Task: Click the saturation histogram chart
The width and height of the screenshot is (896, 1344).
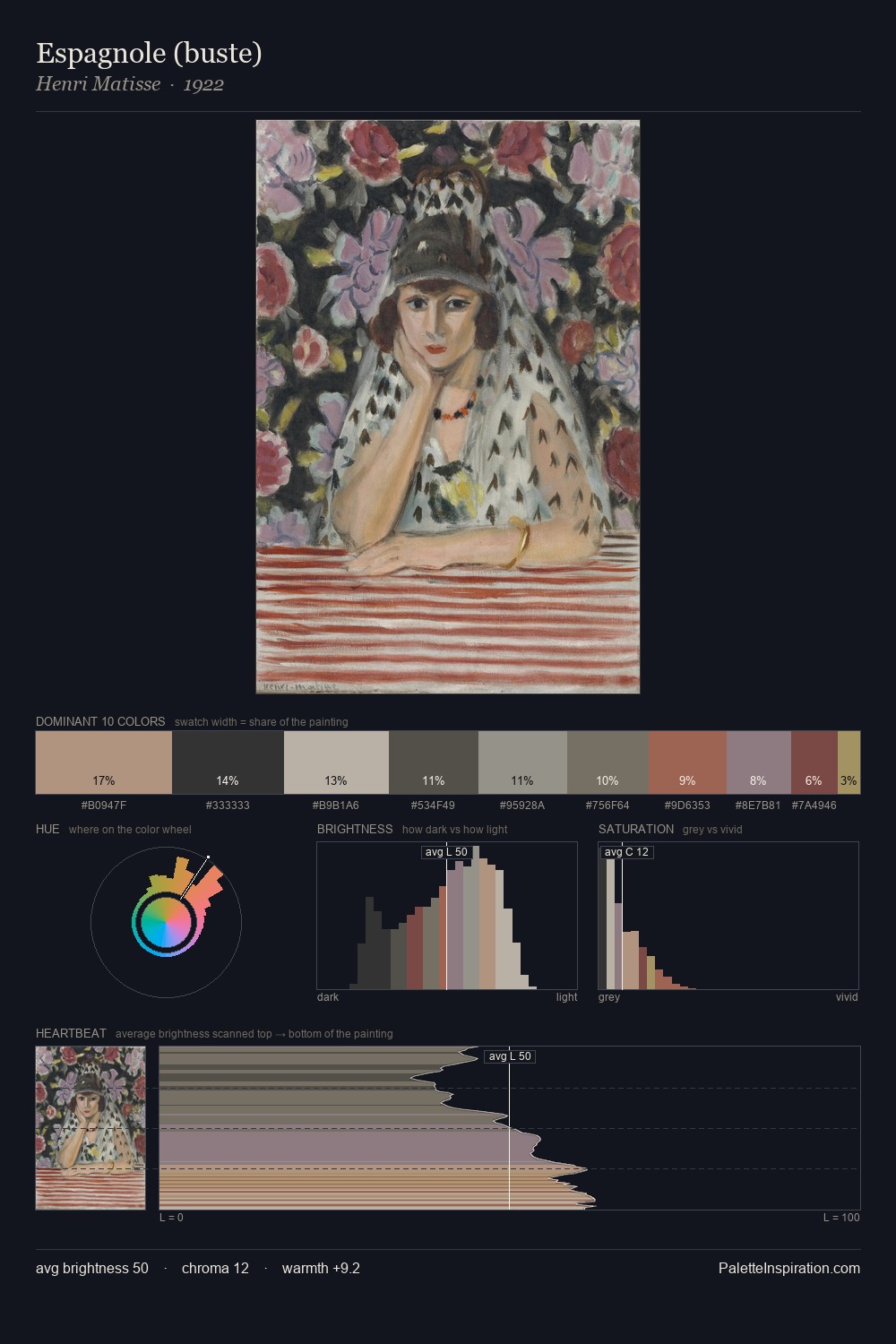Action: click(x=728, y=916)
